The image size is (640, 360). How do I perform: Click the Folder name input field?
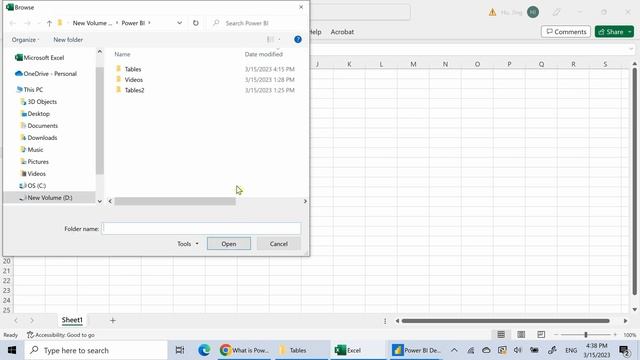[x=201, y=229]
